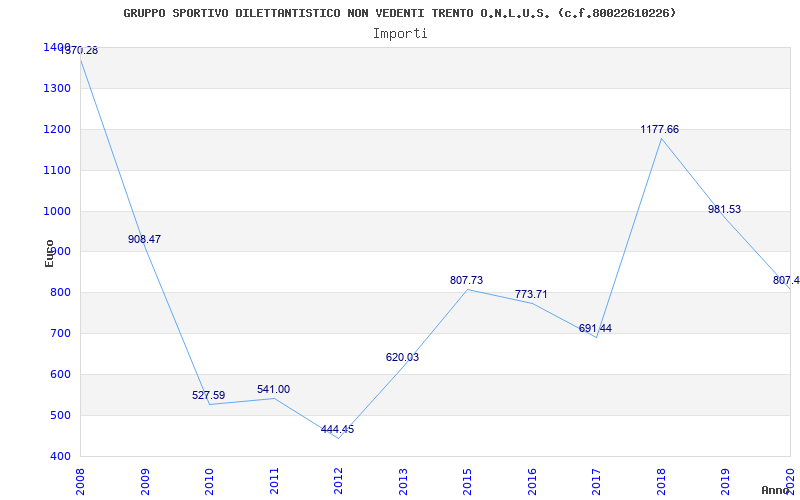The height and width of the screenshot is (500, 800).
Task: Select the 1200 y-axis tick label
Action: tap(57, 129)
